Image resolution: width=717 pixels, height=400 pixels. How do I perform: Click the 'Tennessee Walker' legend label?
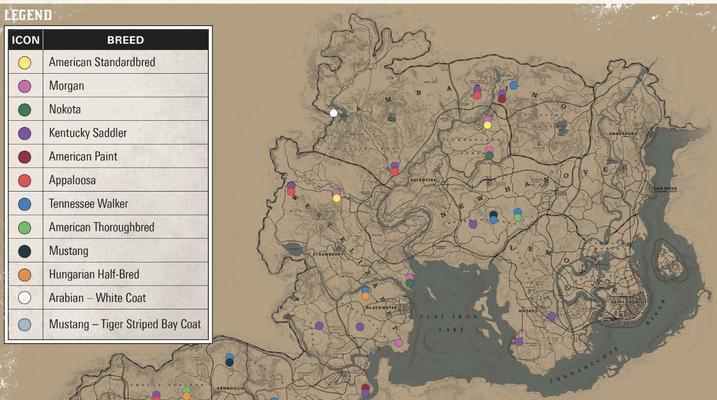coord(88,203)
